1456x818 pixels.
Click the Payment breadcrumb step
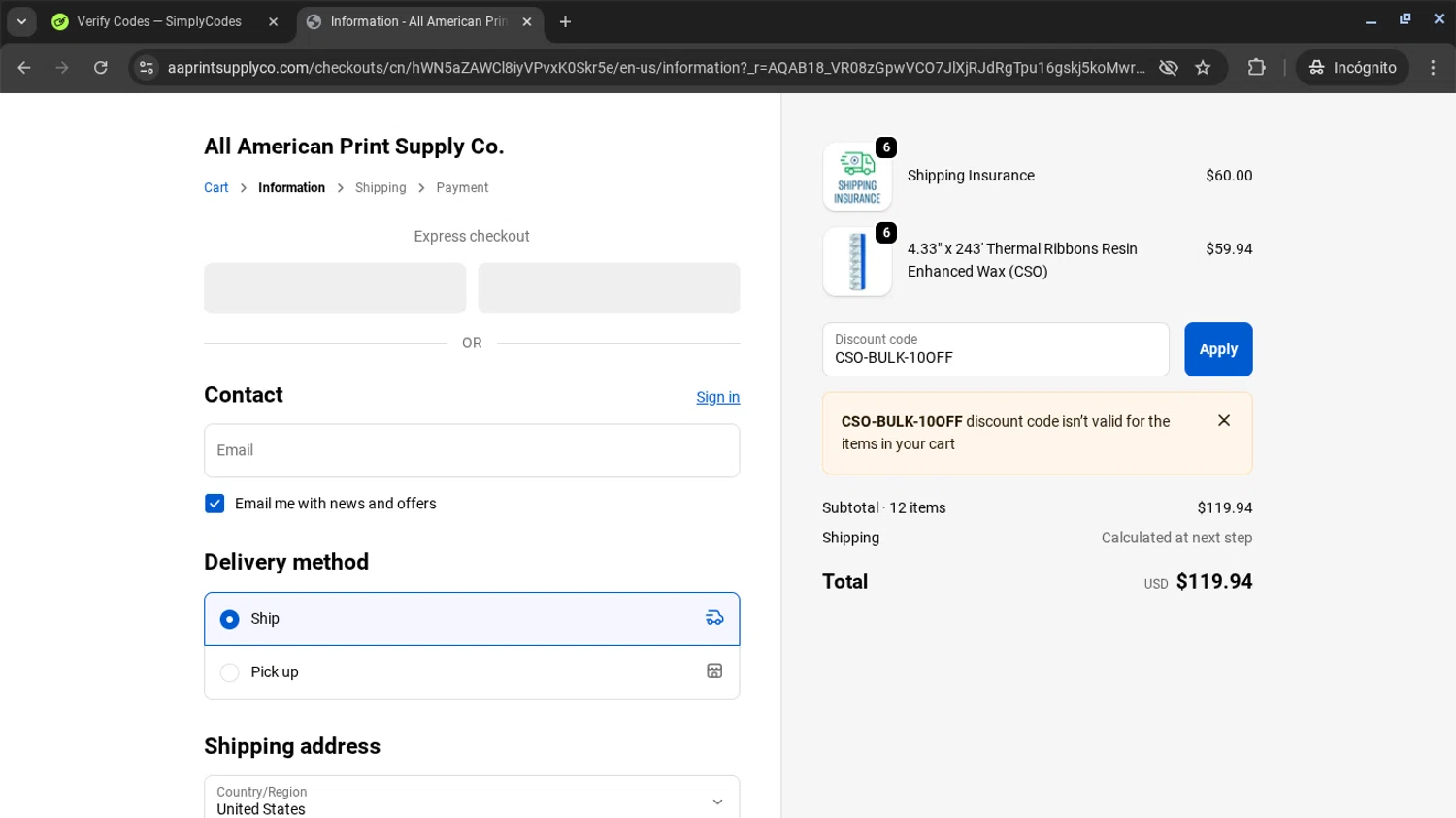point(462,188)
